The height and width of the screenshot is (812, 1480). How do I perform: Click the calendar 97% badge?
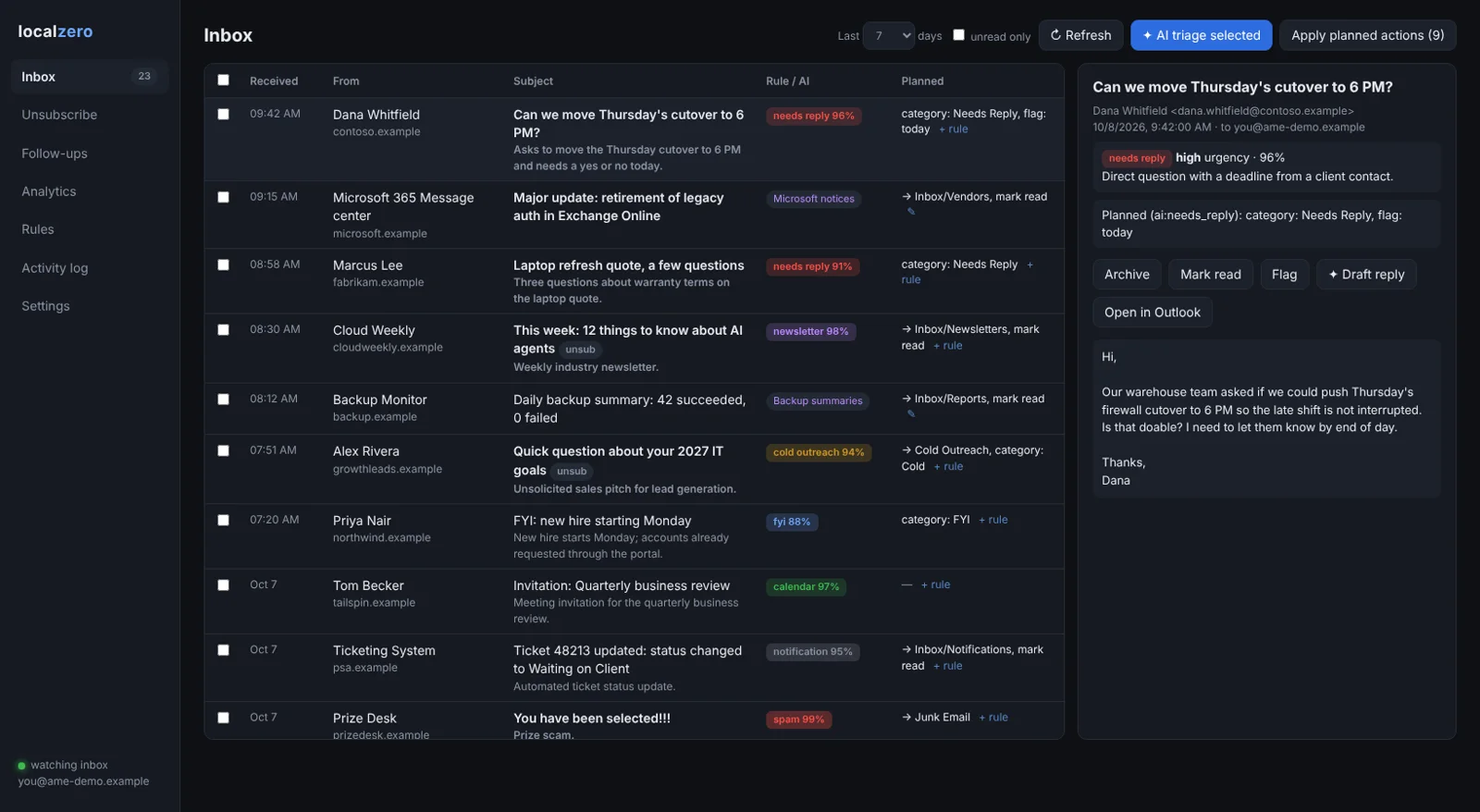click(806, 587)
